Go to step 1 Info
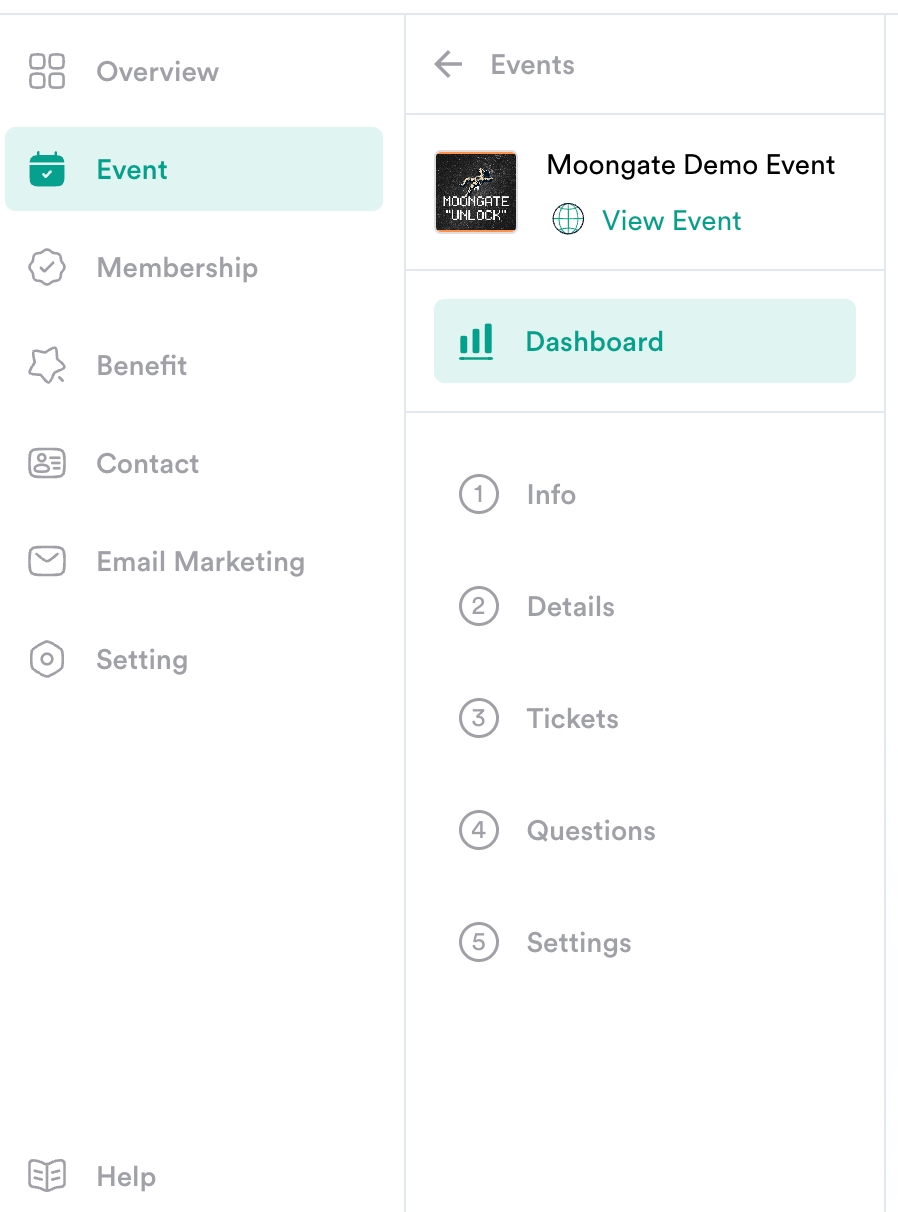Image resolution: width=898 pixels, height=1212 pixels. [x=550, y=494]
